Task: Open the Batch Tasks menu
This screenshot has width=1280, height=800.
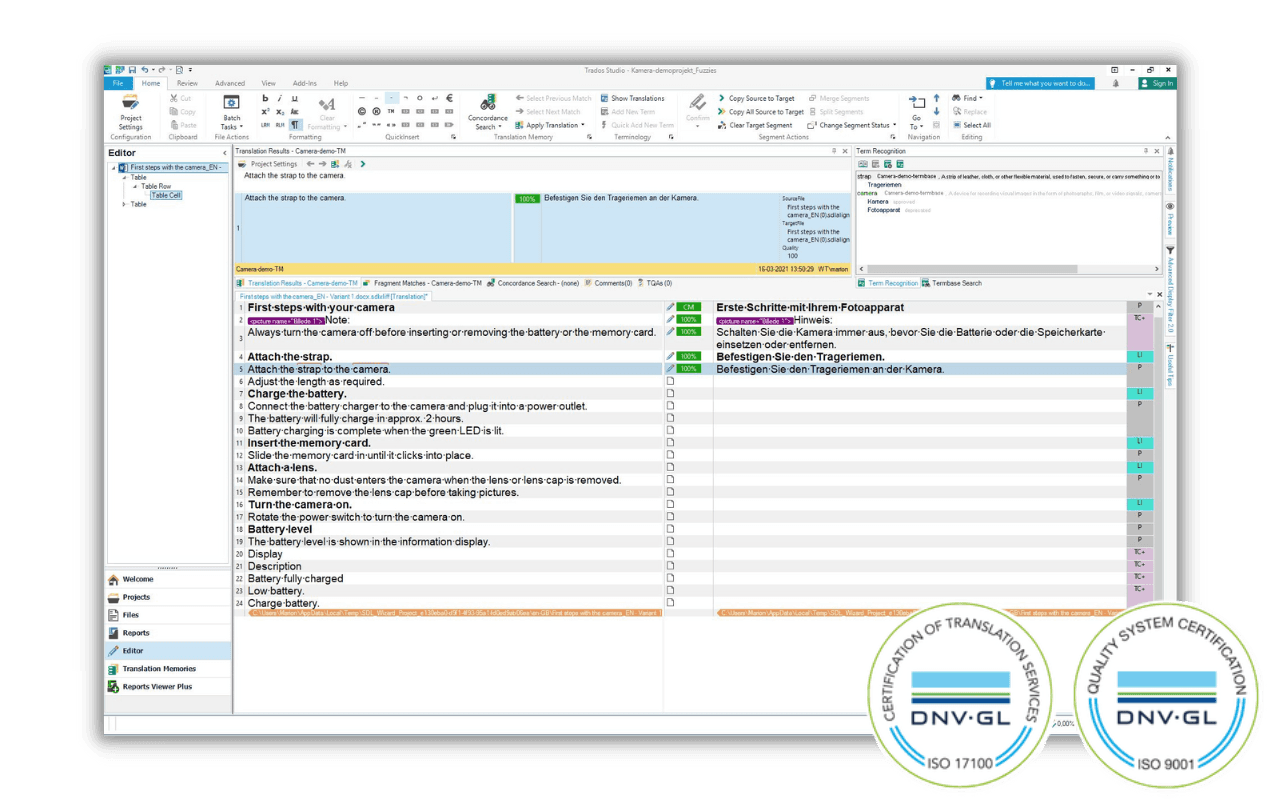Action: coord(231,112)
